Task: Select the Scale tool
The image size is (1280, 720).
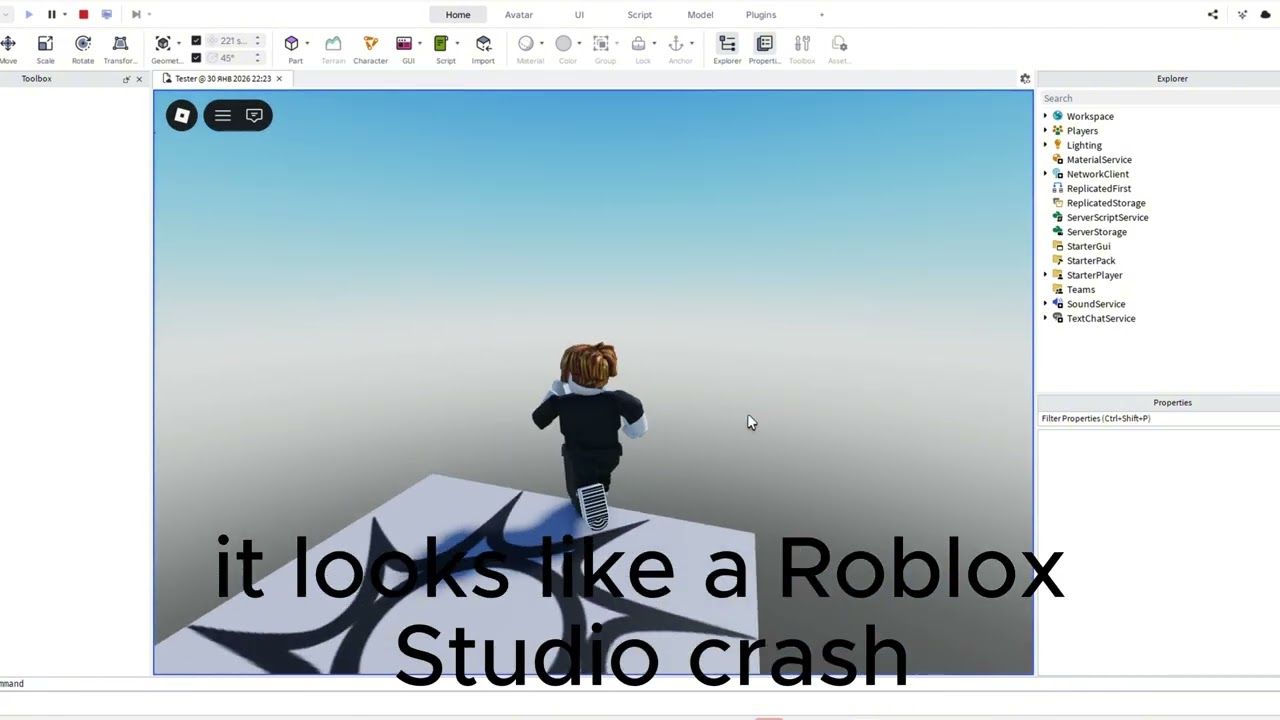Action: click(45, 48)
